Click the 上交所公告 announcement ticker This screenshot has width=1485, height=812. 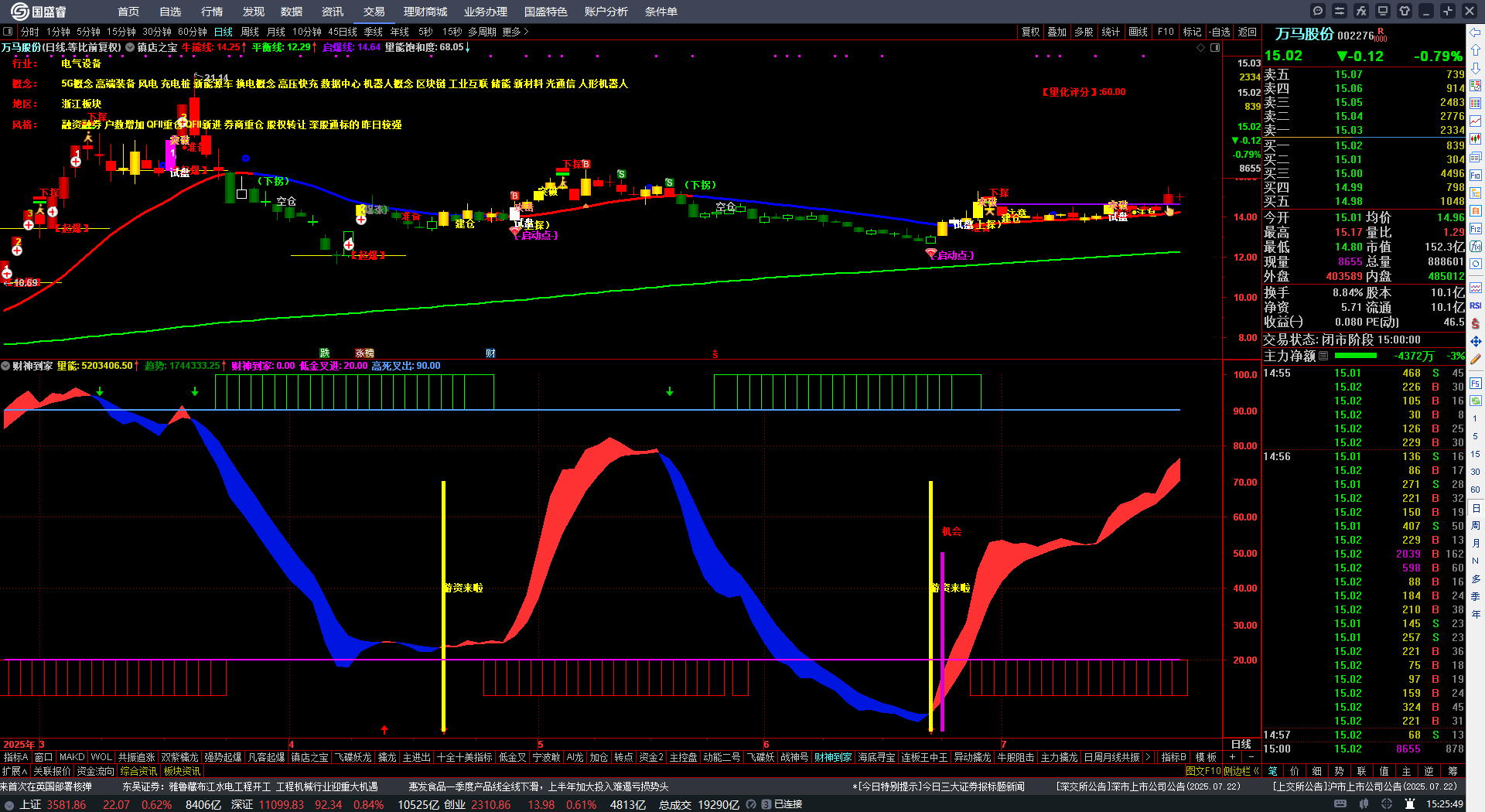(1364, 786)
